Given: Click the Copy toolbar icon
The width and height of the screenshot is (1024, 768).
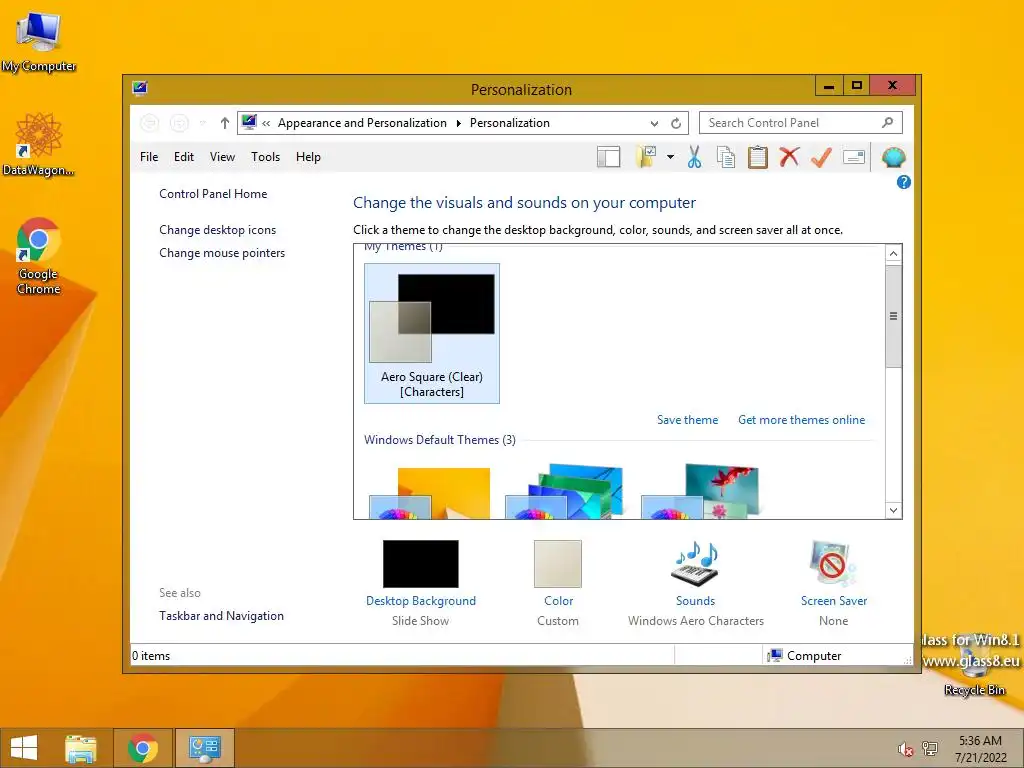Looking at the screenshot, I should 726,157.
